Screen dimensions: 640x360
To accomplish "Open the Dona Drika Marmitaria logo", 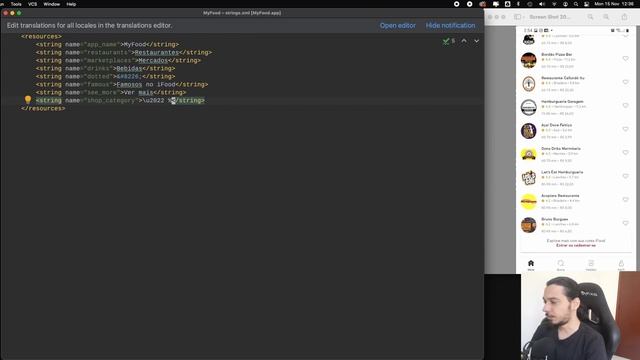I will tap(529, 154).
